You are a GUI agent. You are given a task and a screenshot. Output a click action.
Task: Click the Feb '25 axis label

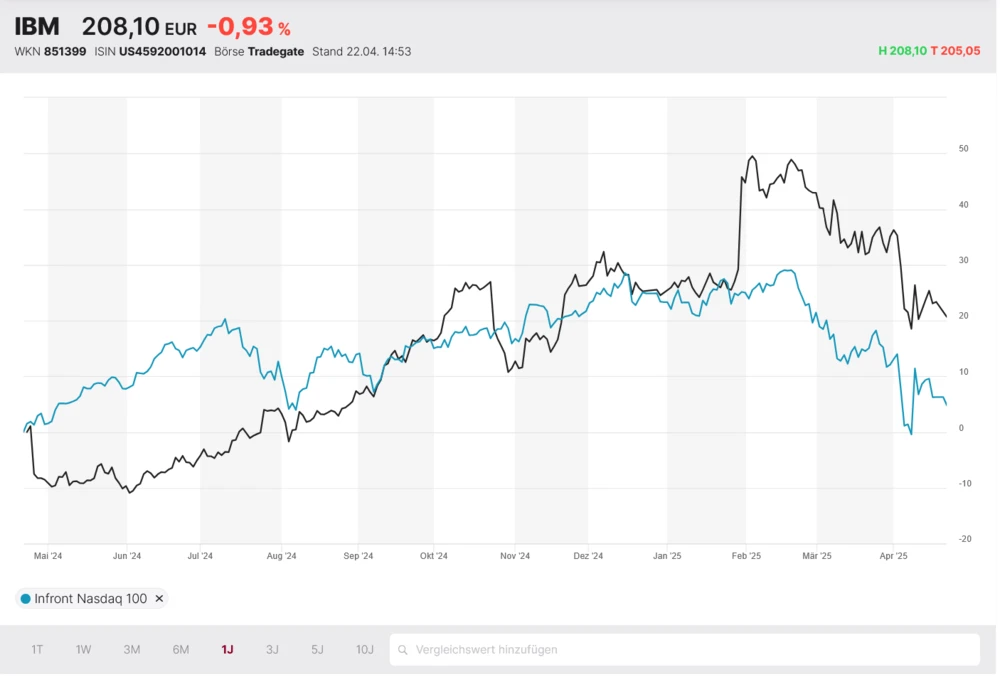click(x=746, y=556)
